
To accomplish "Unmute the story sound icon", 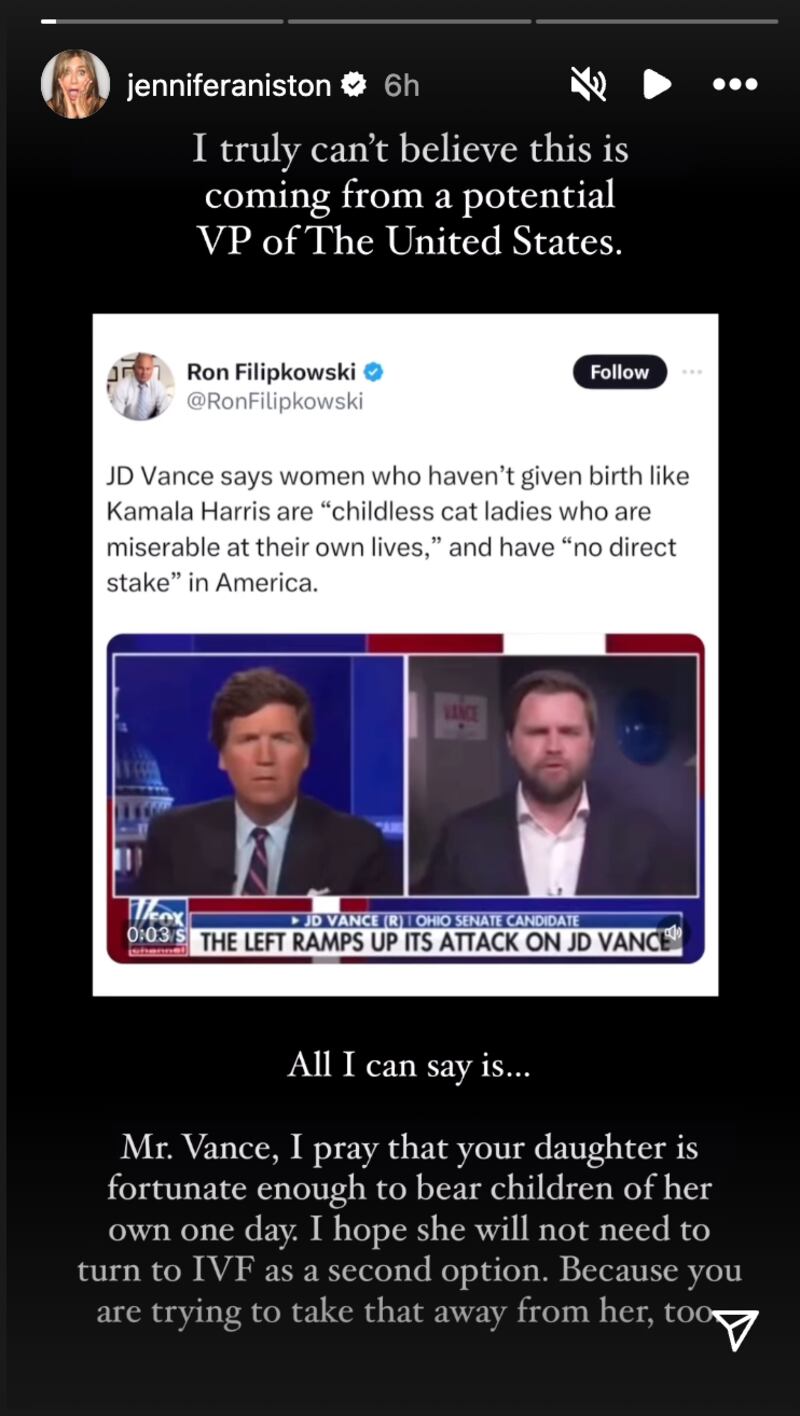I will (x=588, y=85).
